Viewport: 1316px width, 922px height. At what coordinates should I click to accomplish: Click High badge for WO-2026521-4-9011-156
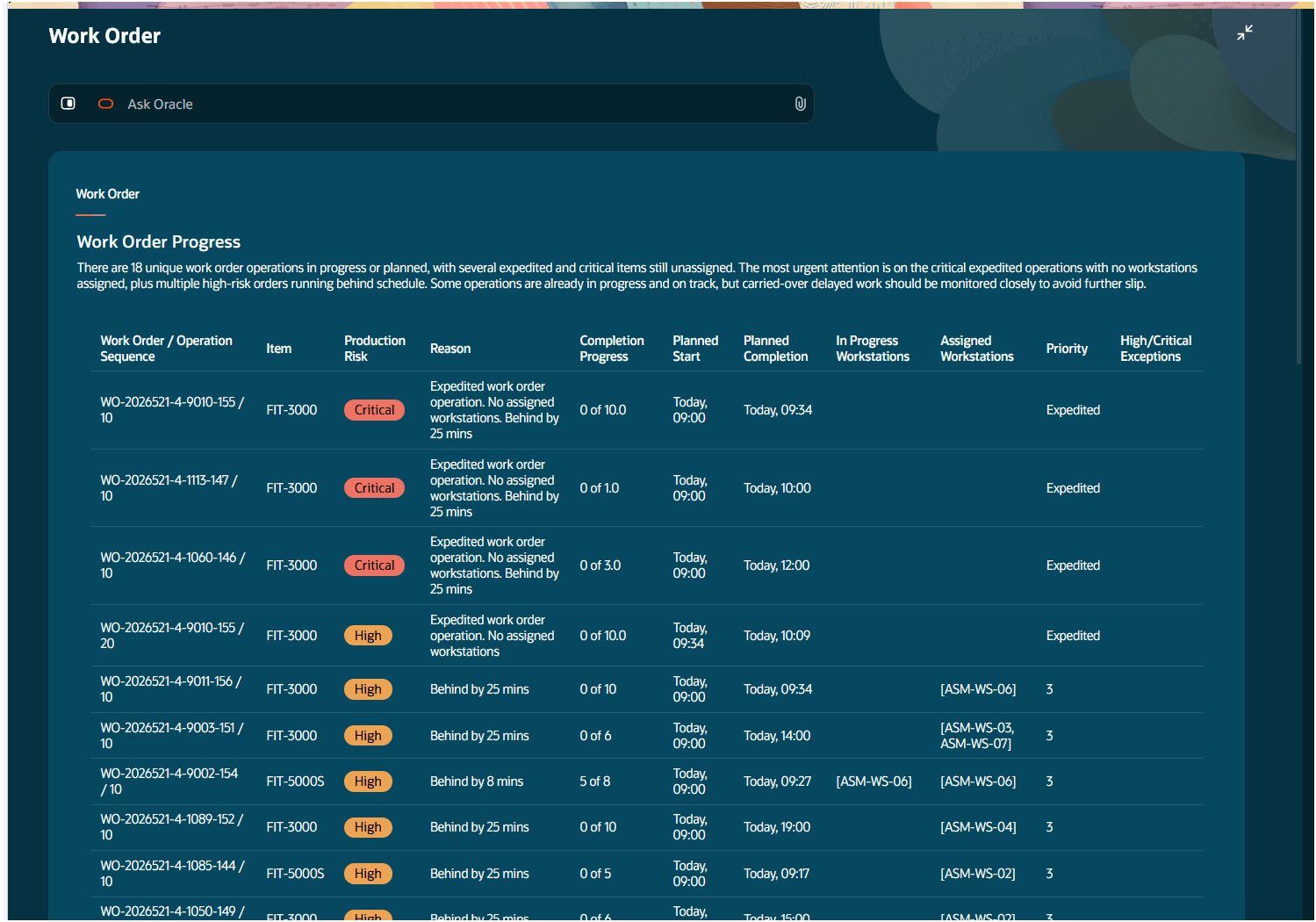(x=368, y=689)
